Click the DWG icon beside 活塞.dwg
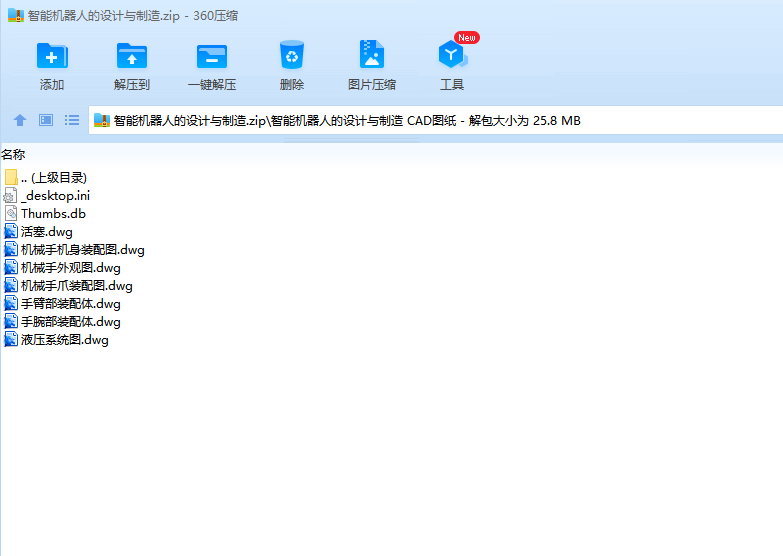 point(11,231)
